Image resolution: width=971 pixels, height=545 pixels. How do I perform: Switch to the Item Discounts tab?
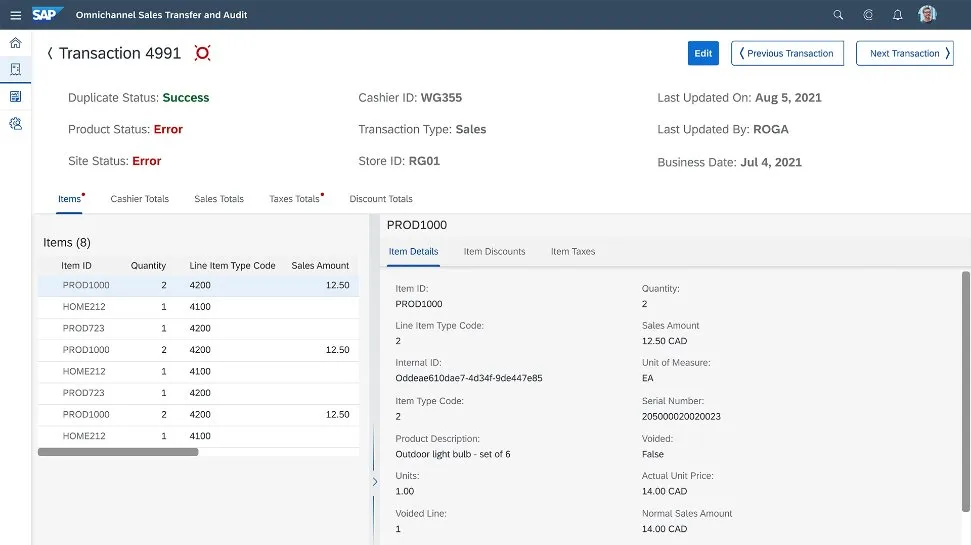pos(494,252)
